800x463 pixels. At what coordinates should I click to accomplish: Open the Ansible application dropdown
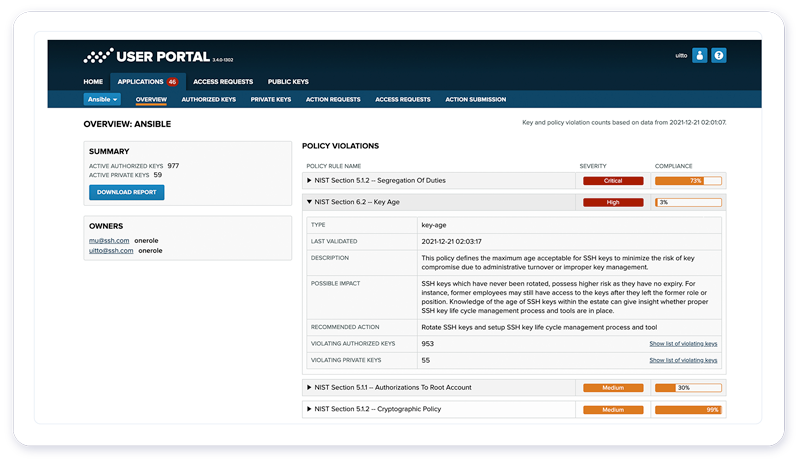102,100
